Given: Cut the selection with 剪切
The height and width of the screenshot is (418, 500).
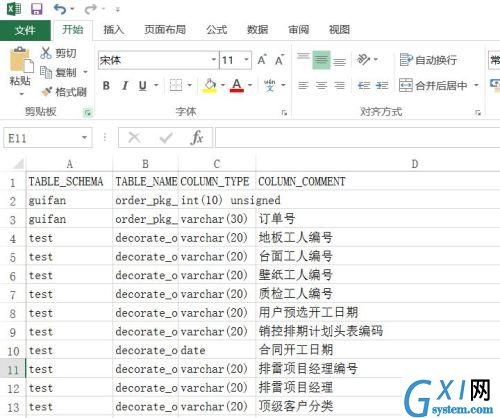Looking at the screenshot, I should [x=59, y=53].
